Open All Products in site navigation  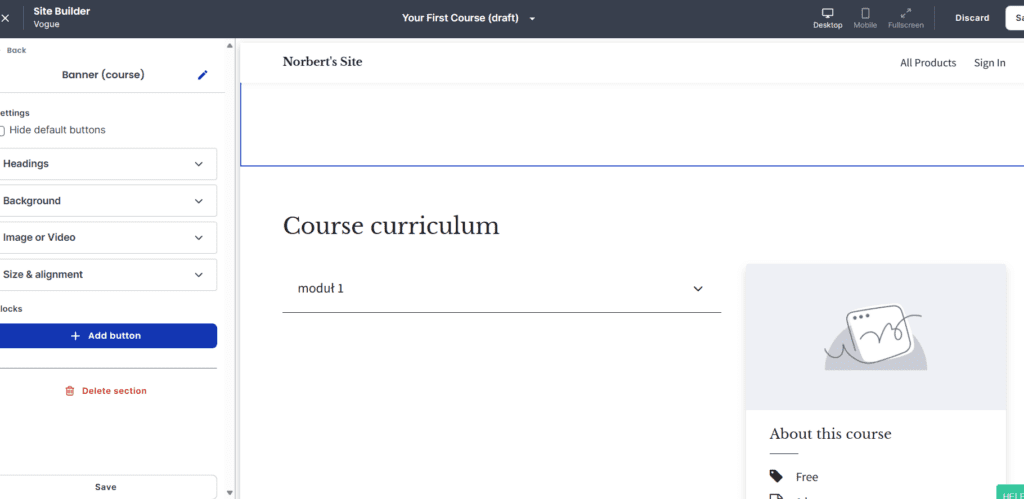pos(927,63)
